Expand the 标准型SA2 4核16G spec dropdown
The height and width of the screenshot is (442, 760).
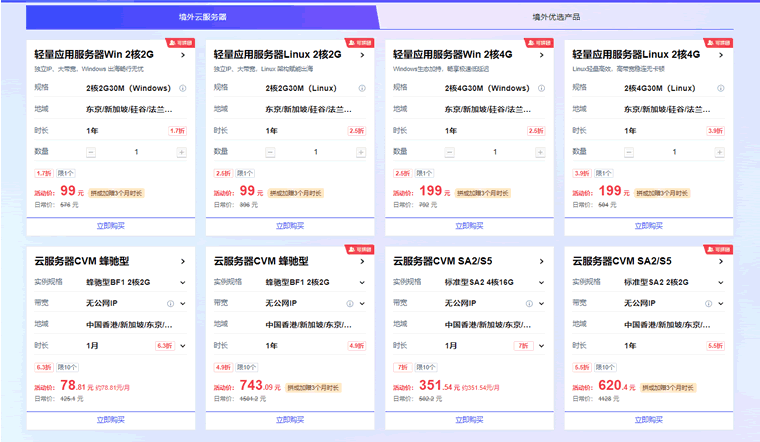tap(541, 283)
